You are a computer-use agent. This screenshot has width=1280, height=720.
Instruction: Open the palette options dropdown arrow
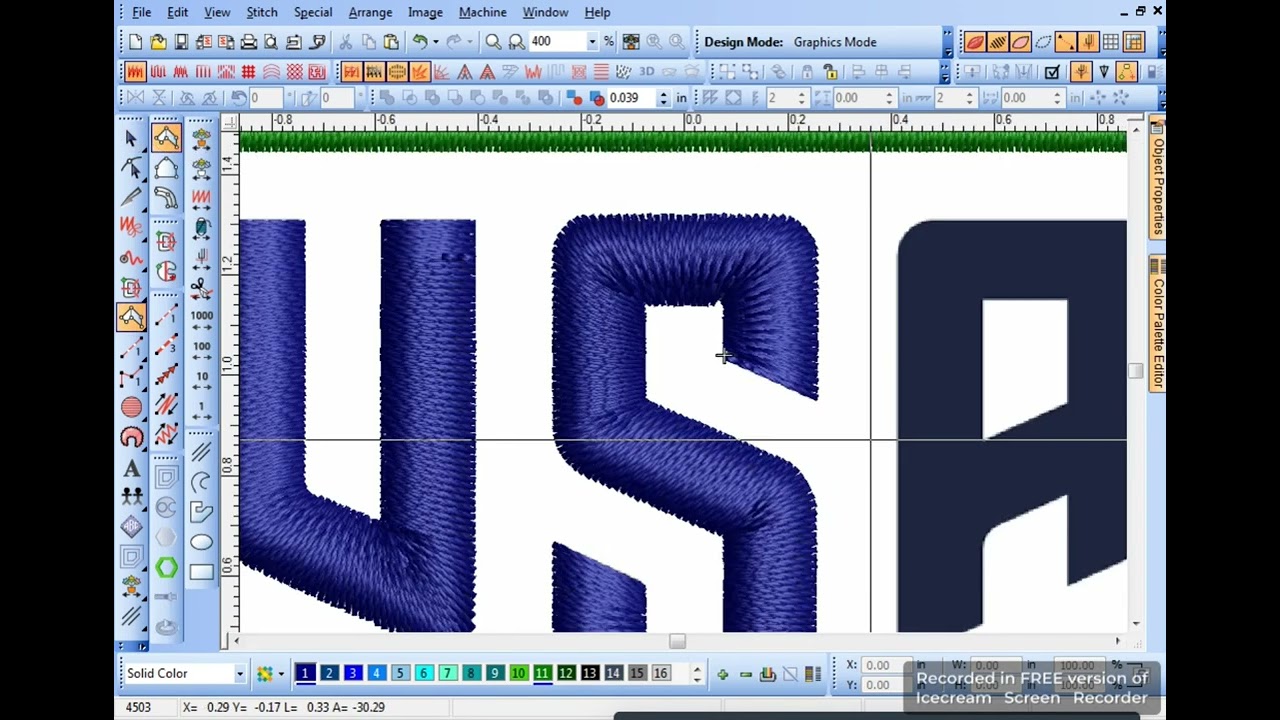tap(281, 674)
